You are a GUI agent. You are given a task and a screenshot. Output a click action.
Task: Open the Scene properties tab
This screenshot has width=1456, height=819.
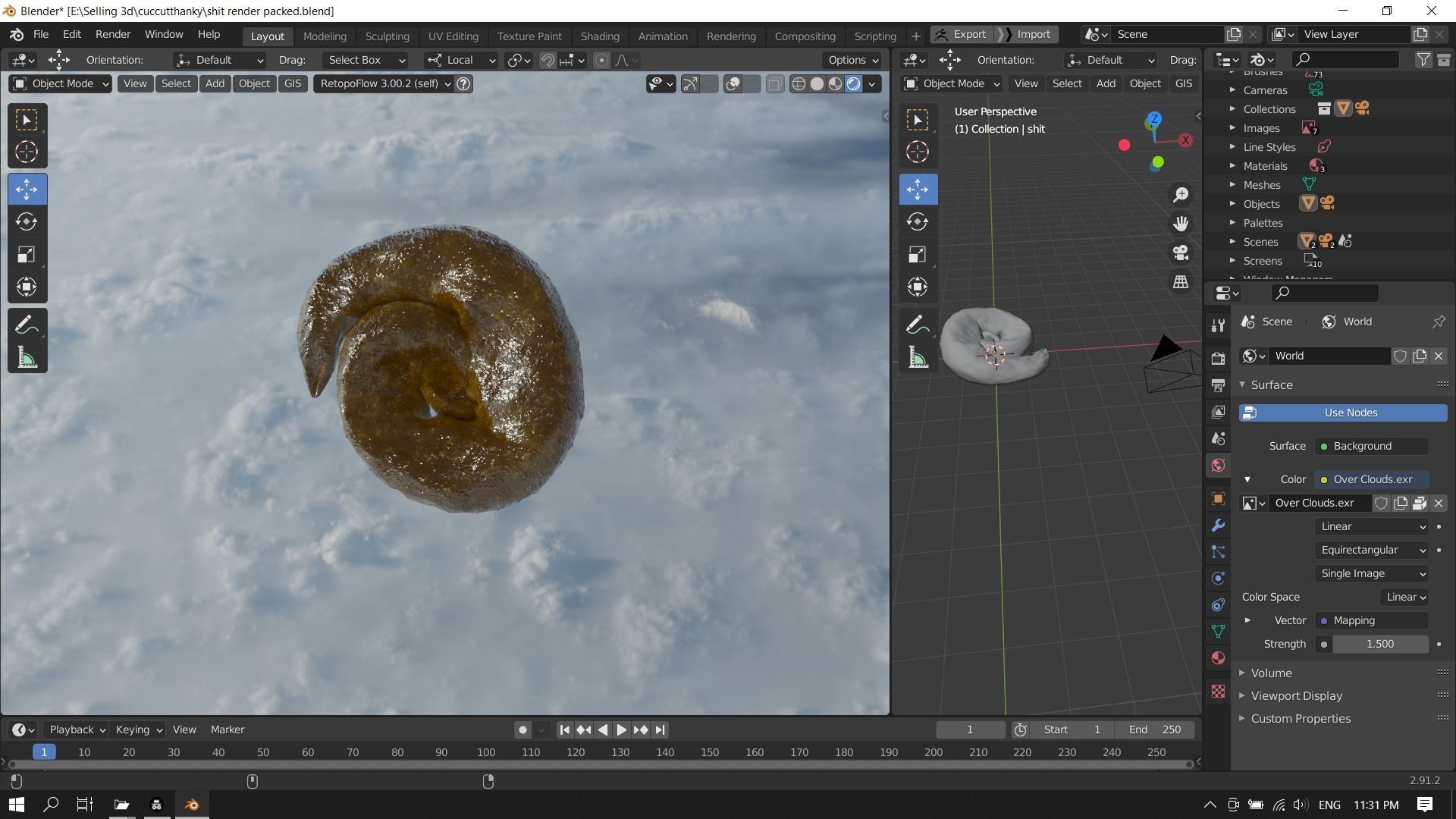[x=1218, y=438]
